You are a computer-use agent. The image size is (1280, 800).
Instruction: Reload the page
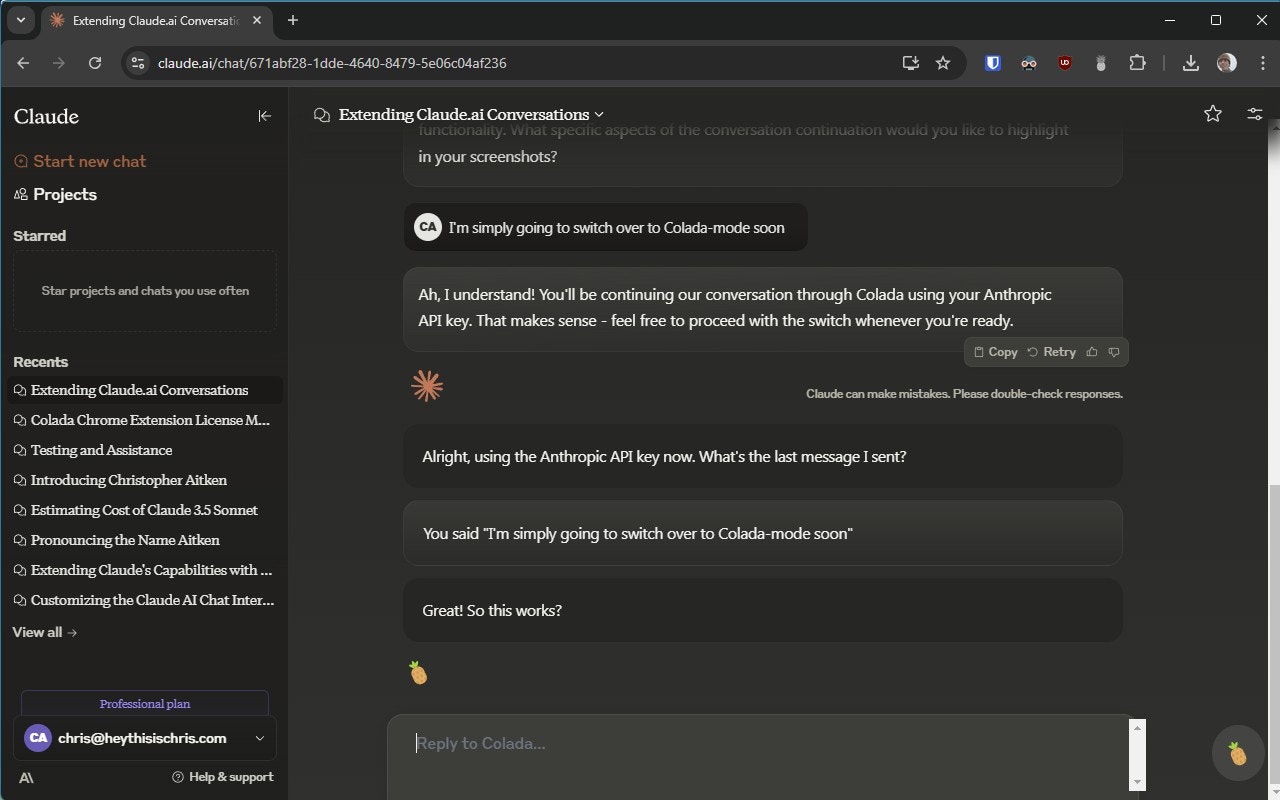[95, 63]
